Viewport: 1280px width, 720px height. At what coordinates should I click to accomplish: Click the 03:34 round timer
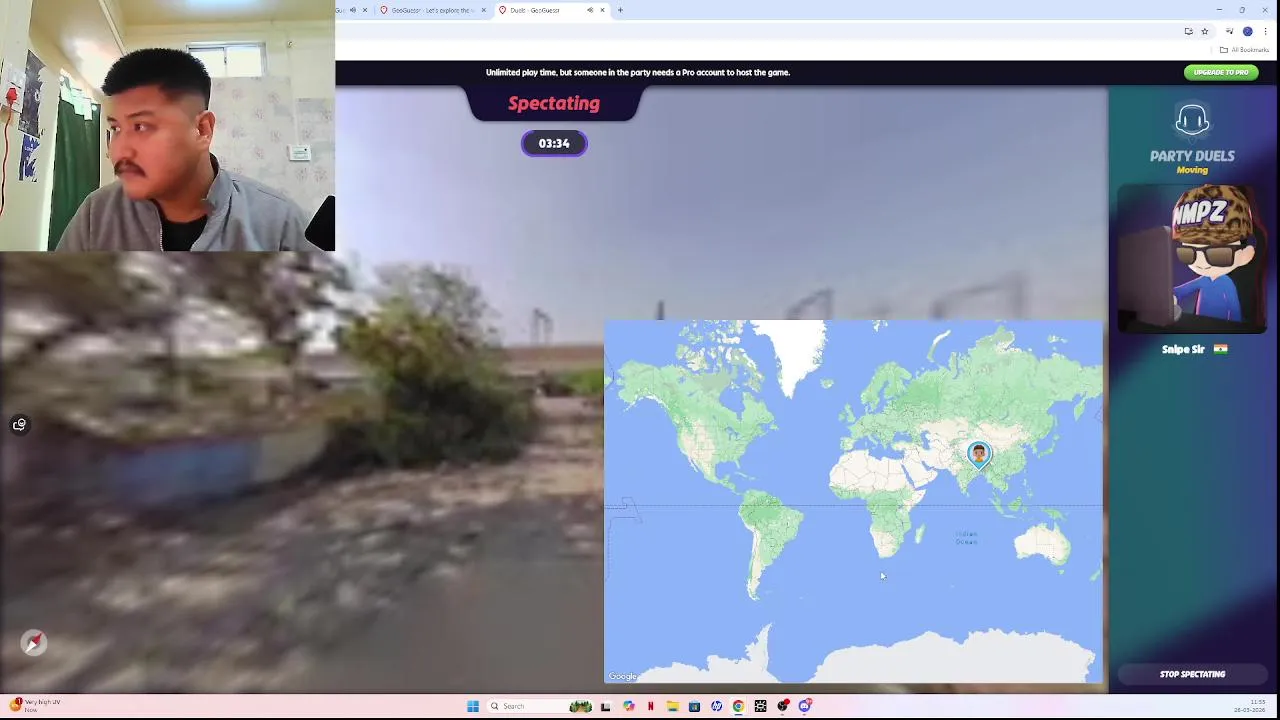pos(554,143)
